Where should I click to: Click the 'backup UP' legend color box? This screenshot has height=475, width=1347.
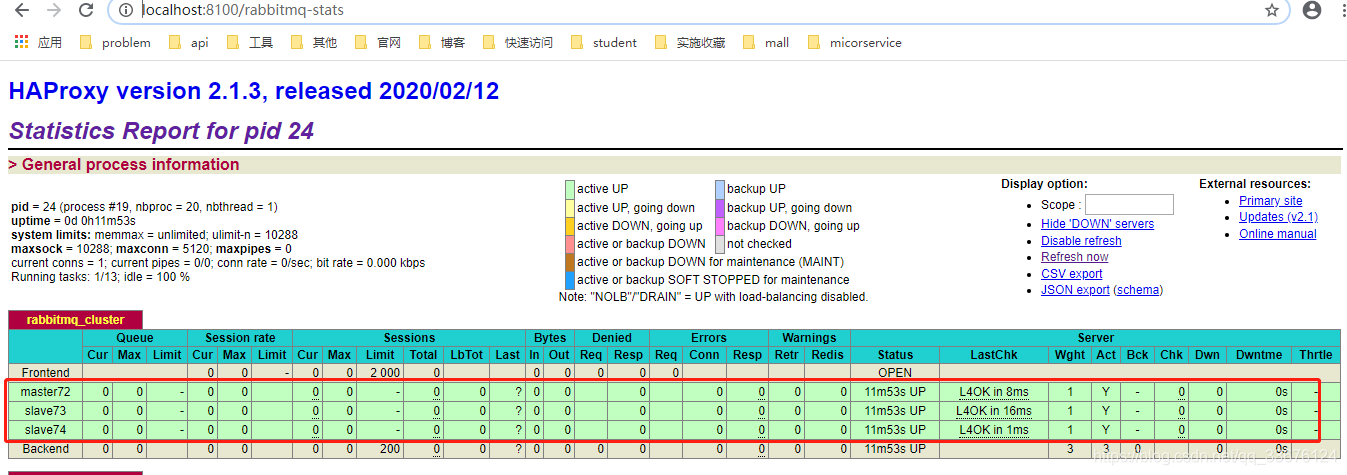pyautogui.click(x=719, y=189)
